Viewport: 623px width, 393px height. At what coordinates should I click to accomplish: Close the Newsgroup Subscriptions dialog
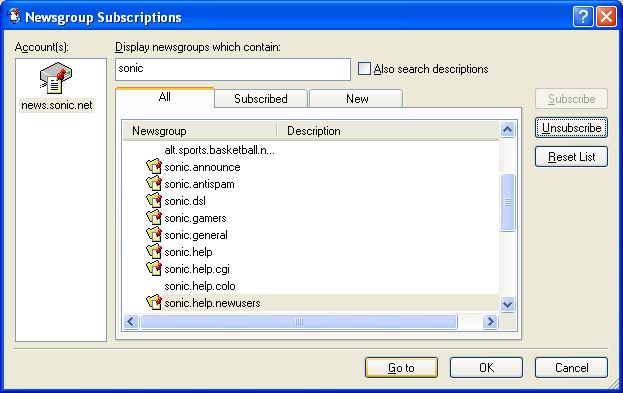[606, 17]
